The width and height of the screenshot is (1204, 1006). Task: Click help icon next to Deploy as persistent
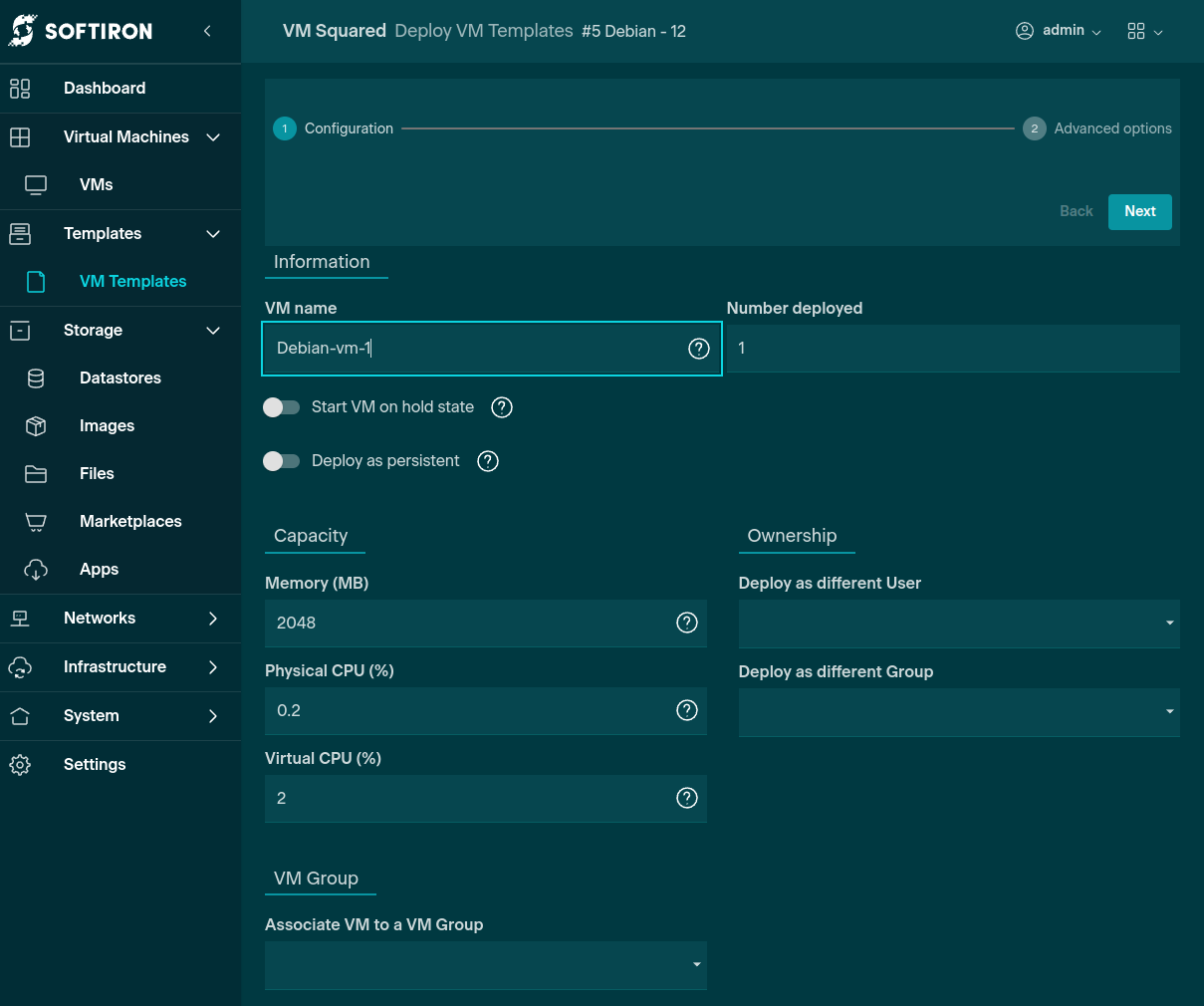pyautogui.click(x=488, y=461)
